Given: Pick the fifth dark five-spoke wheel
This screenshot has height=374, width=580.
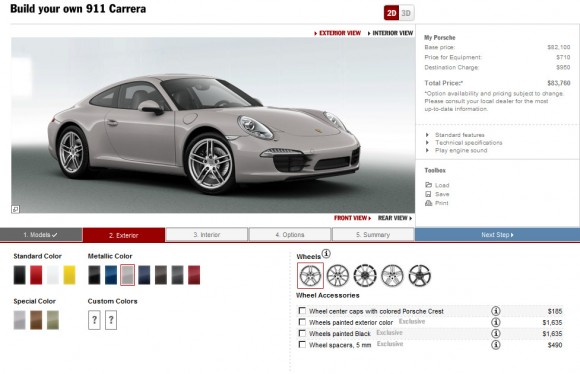Looking at the screenshot, I should pos(419,276).
